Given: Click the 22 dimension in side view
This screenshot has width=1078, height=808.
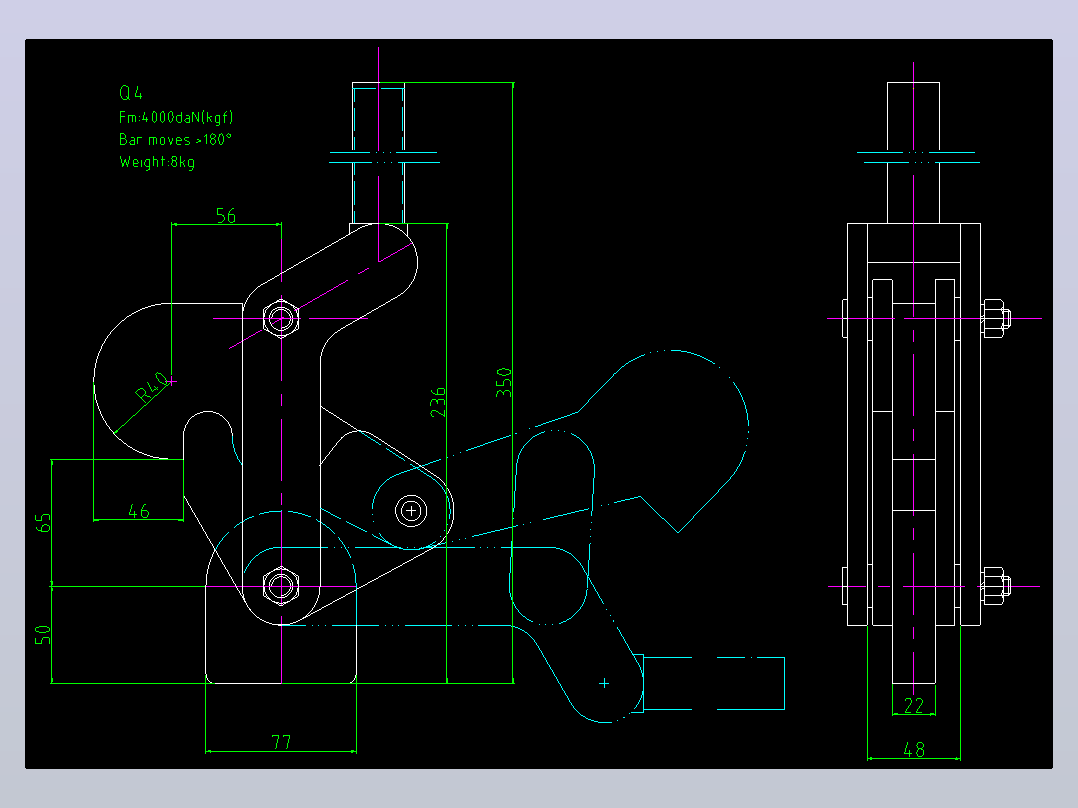Looking at the screenshot, I should coord(914,706).
